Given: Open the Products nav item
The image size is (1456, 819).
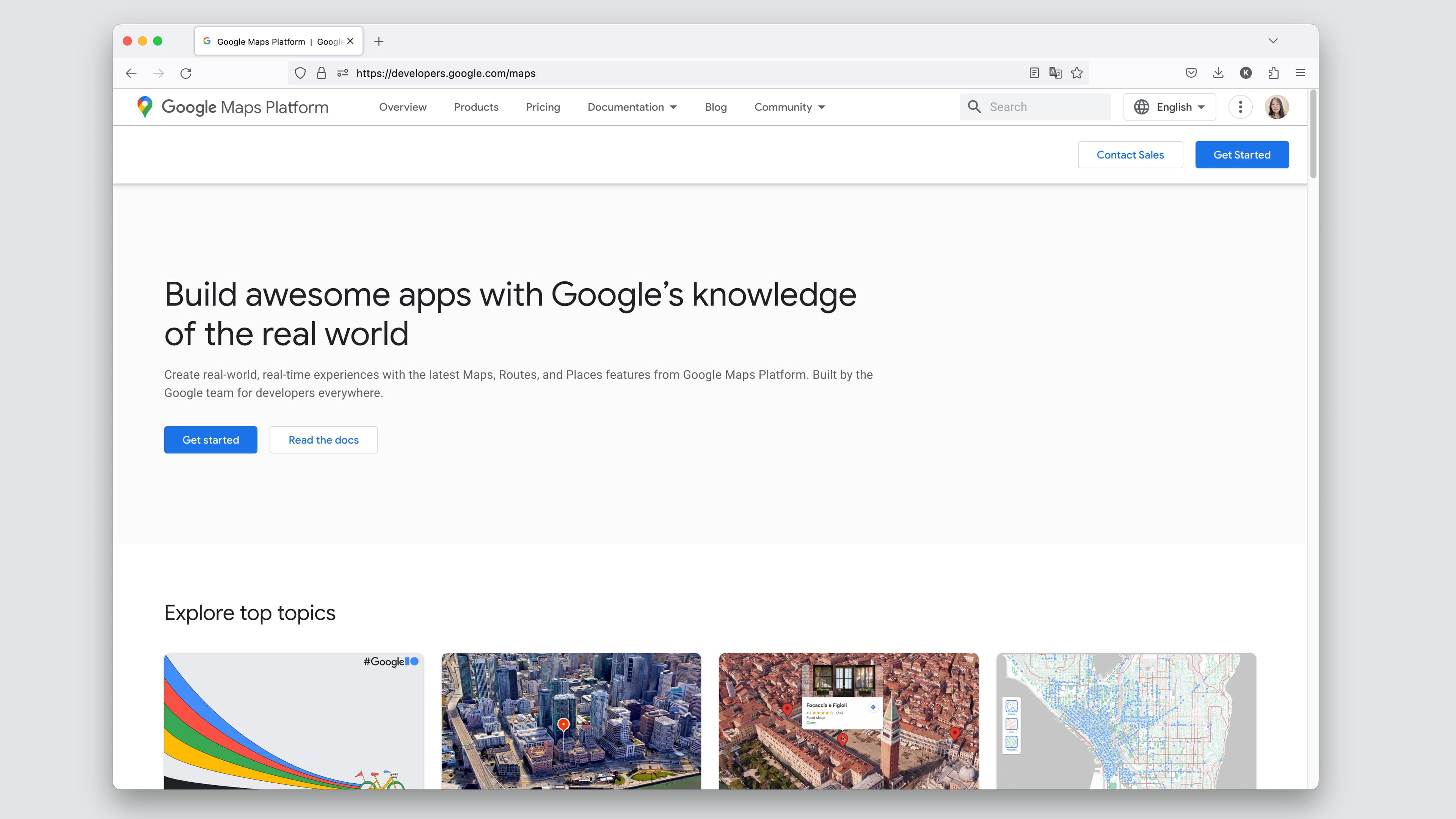Looking at the screenshot, I should click(476, 107).
